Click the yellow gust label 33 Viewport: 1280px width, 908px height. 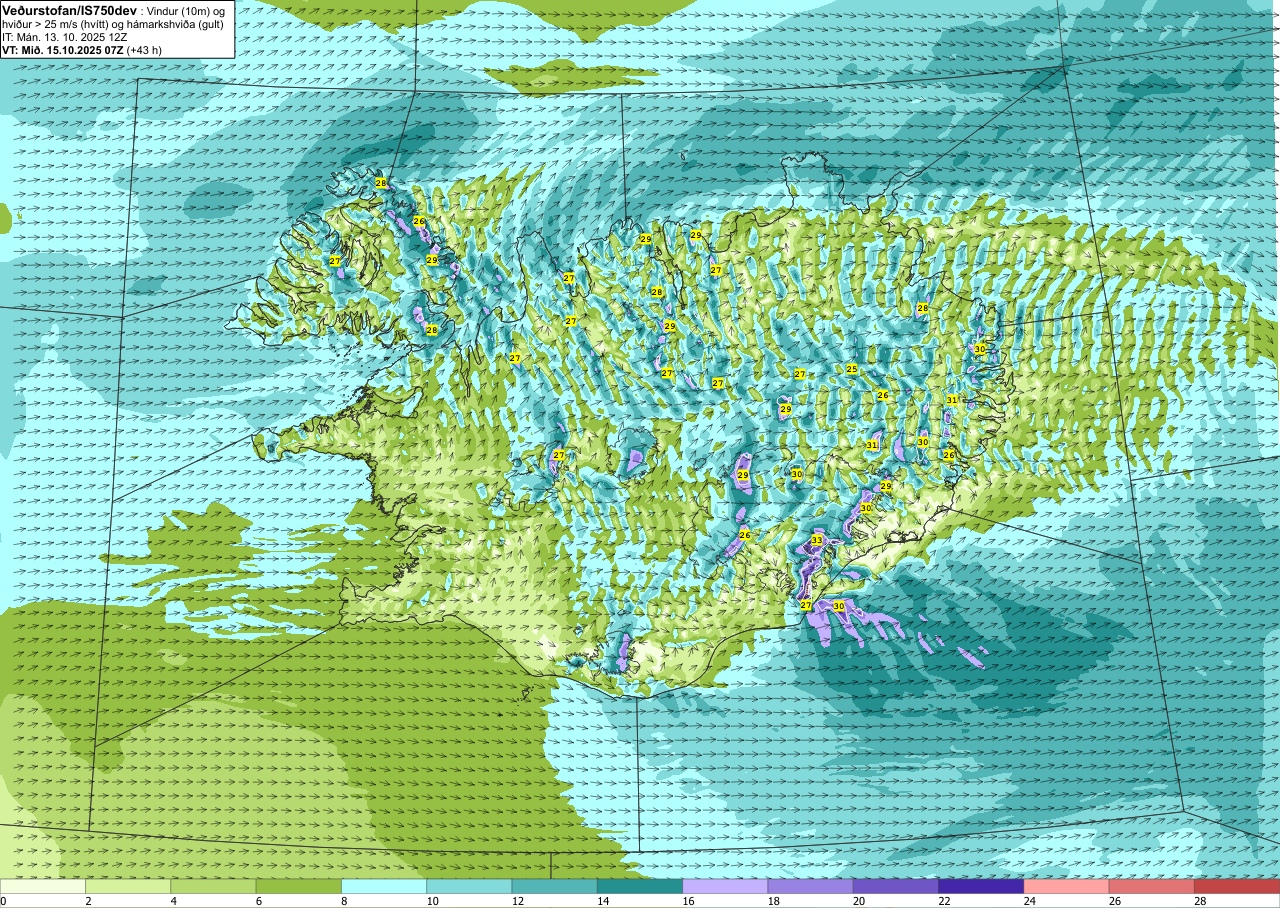pos(817,540)
